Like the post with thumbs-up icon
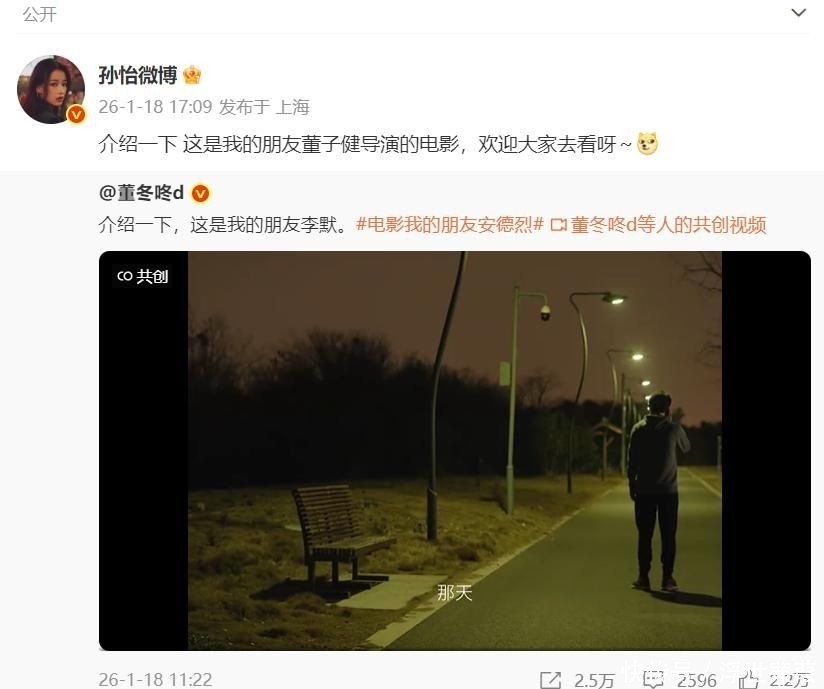This screenshot has height=689, width=824. coord(748,680)
